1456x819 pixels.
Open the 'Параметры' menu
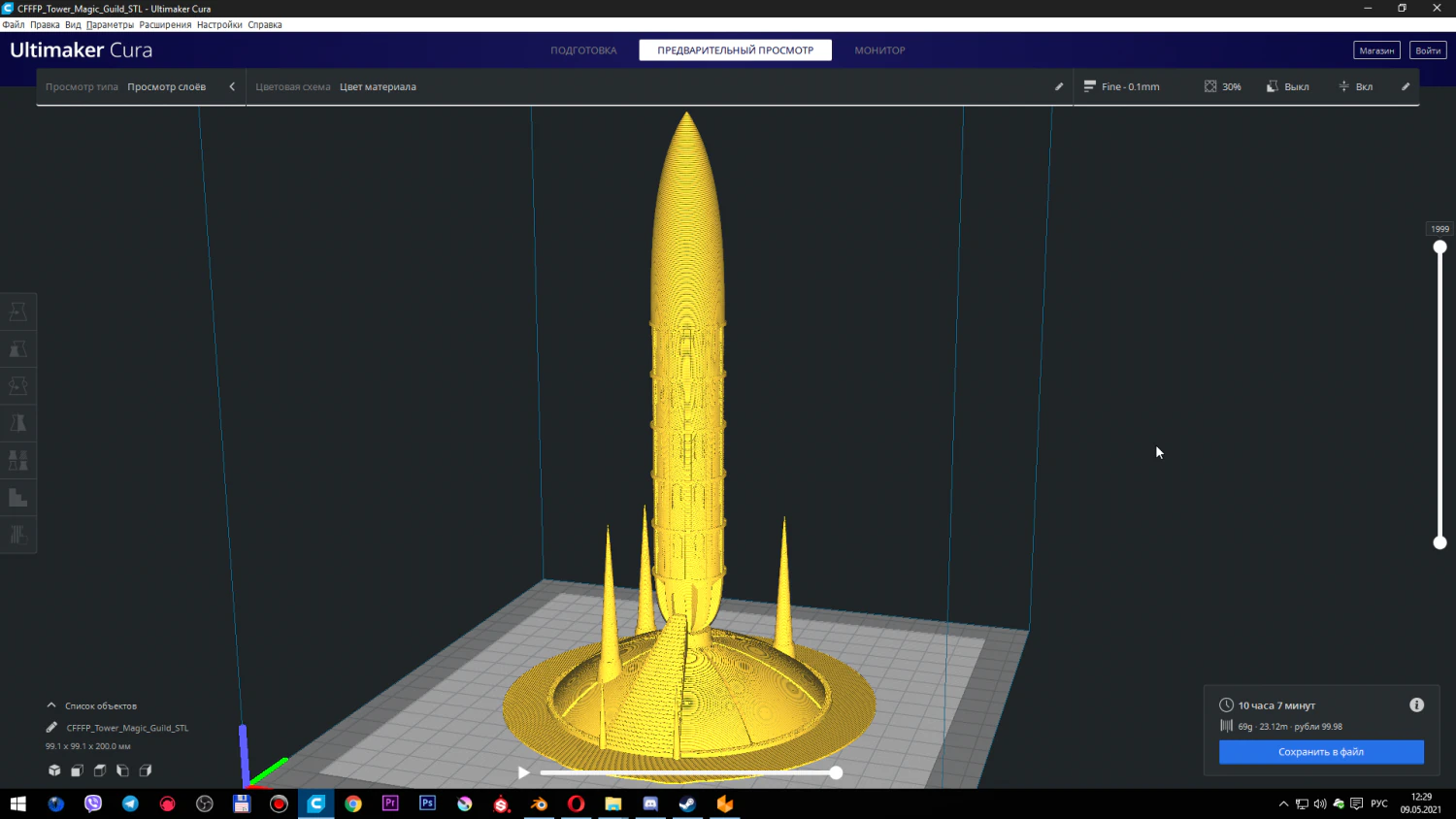coord(110,24)
